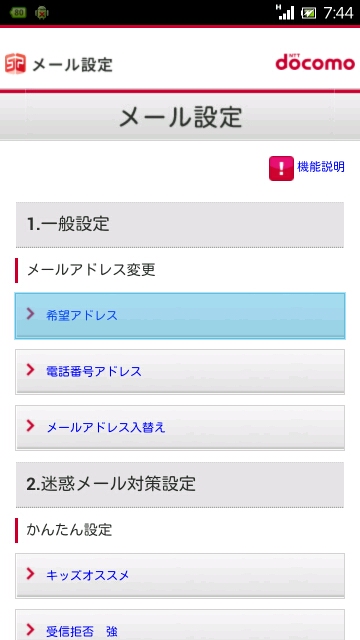Tap the sp-mode logo icon in the header
This screenshot has height=640, width=360.
pyautogui.click(x=16, y=64)
